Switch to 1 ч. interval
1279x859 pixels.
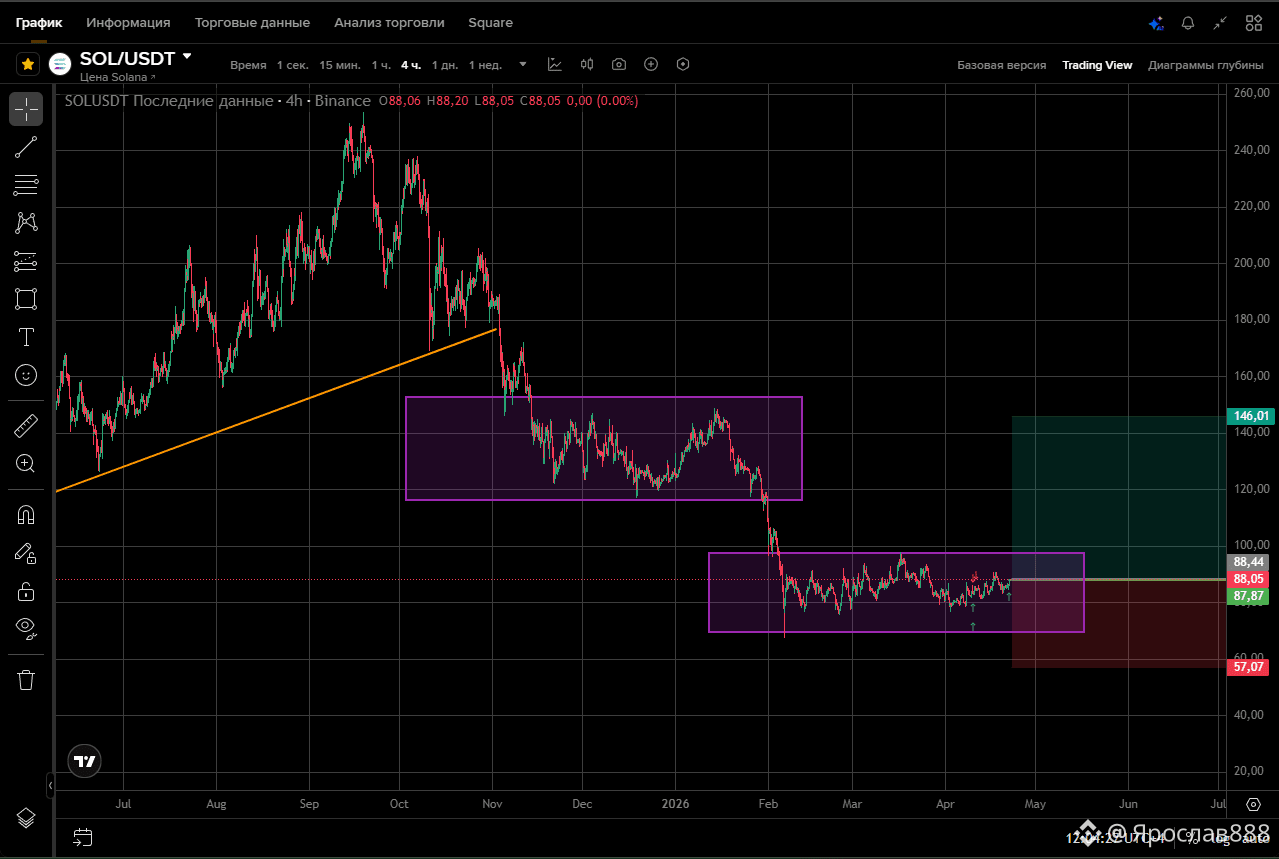pos(381,65)
